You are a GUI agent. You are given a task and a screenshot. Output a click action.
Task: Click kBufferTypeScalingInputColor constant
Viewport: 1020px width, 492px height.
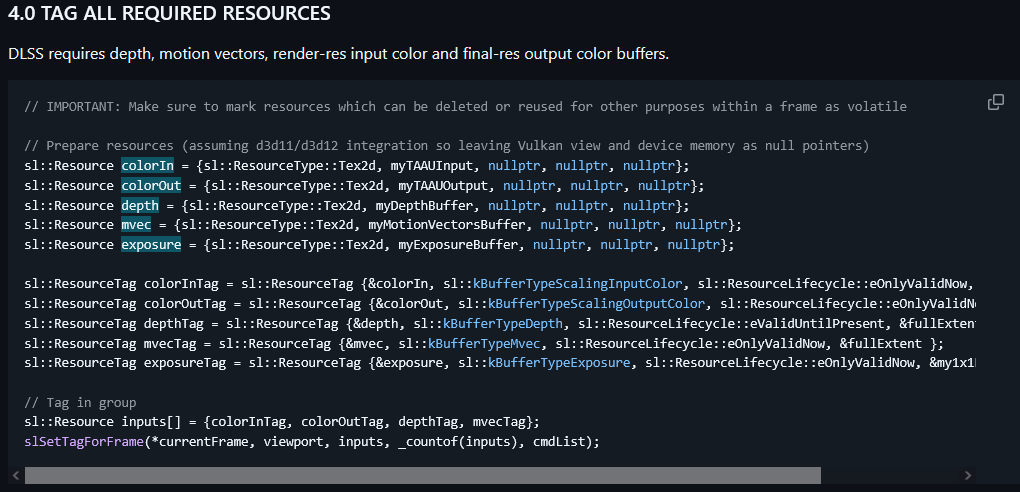tap(578, 284)
